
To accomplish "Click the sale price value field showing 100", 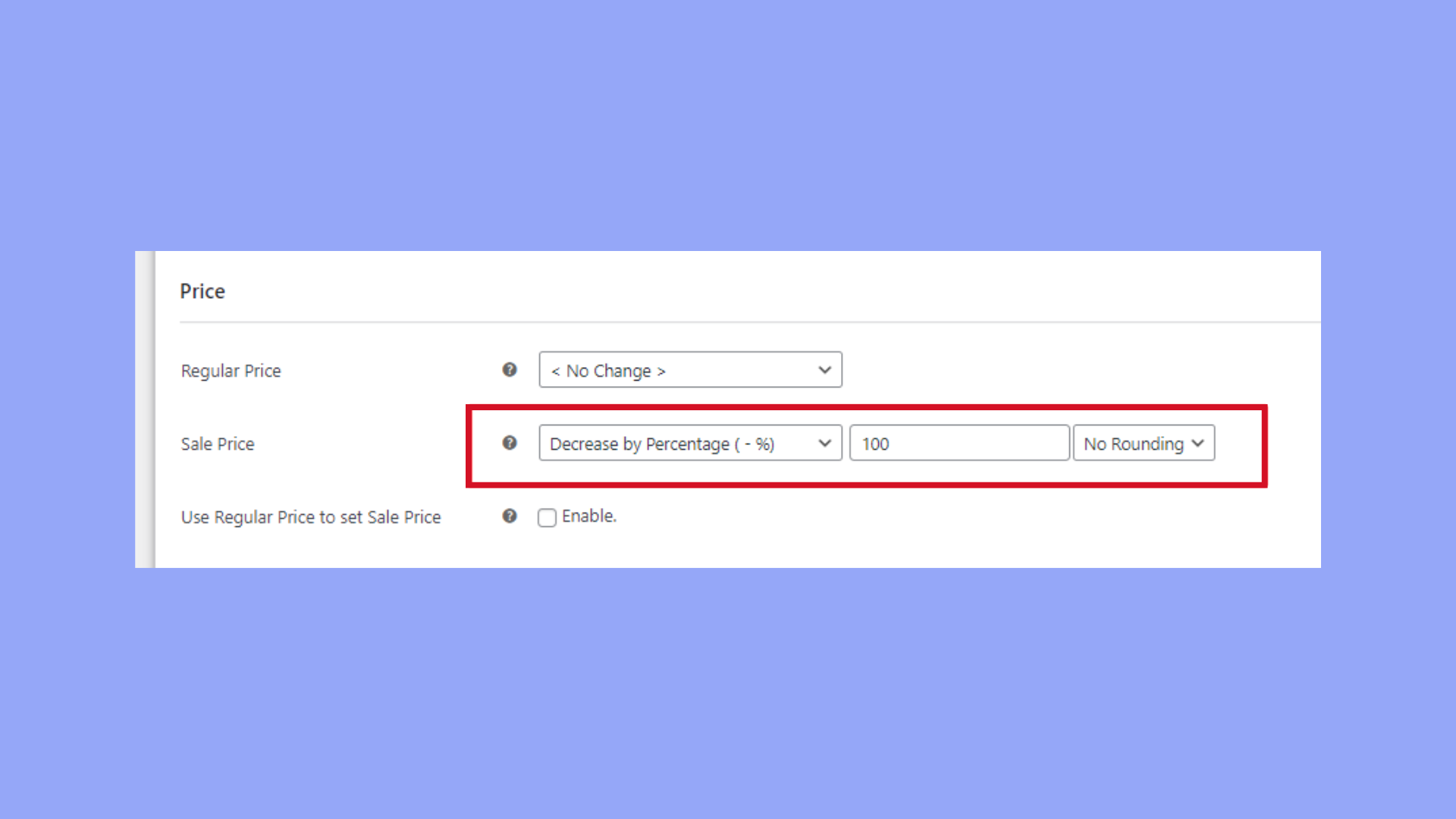I will [959, 444].
